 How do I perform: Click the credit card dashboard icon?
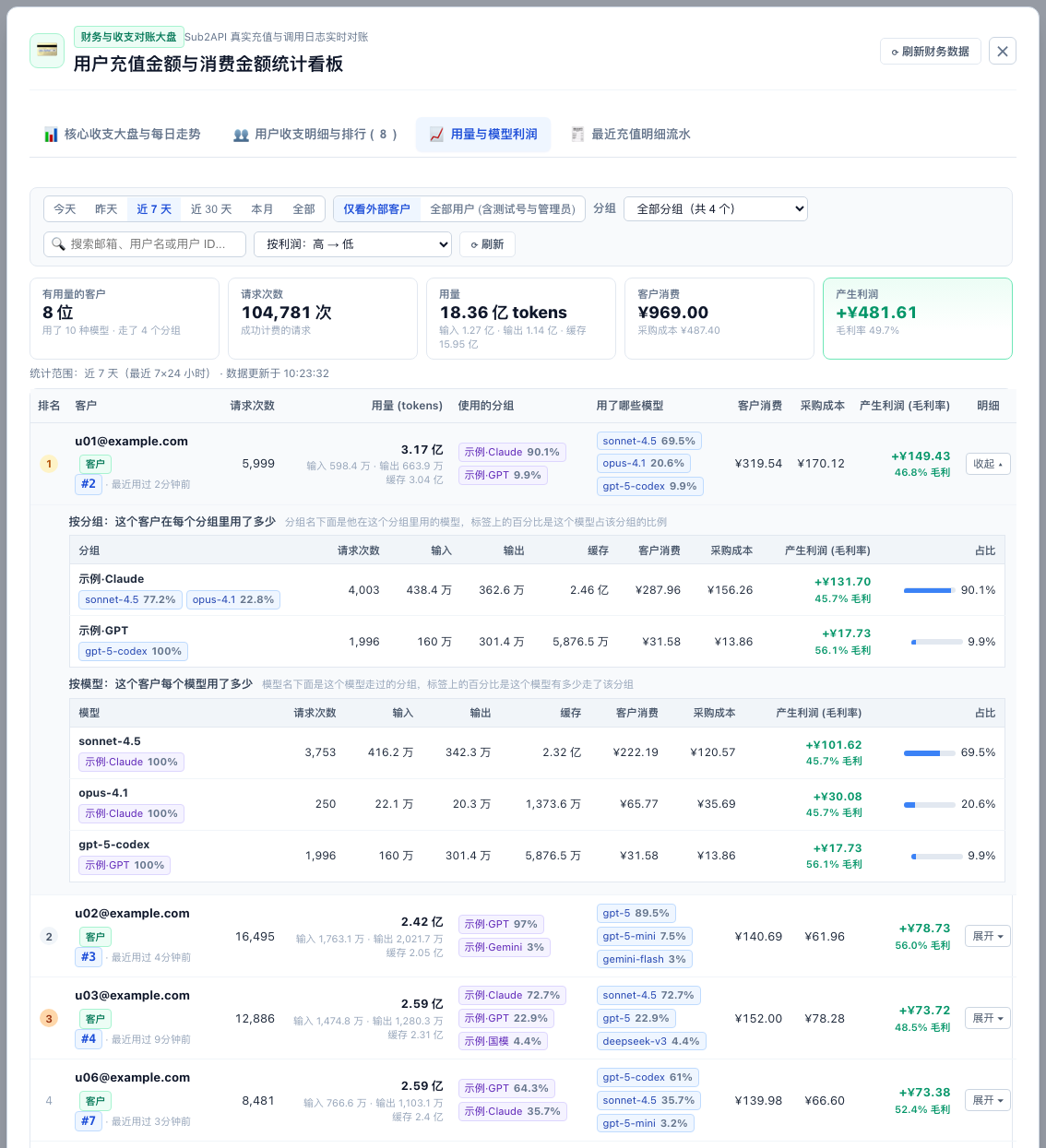pos(47,50)
